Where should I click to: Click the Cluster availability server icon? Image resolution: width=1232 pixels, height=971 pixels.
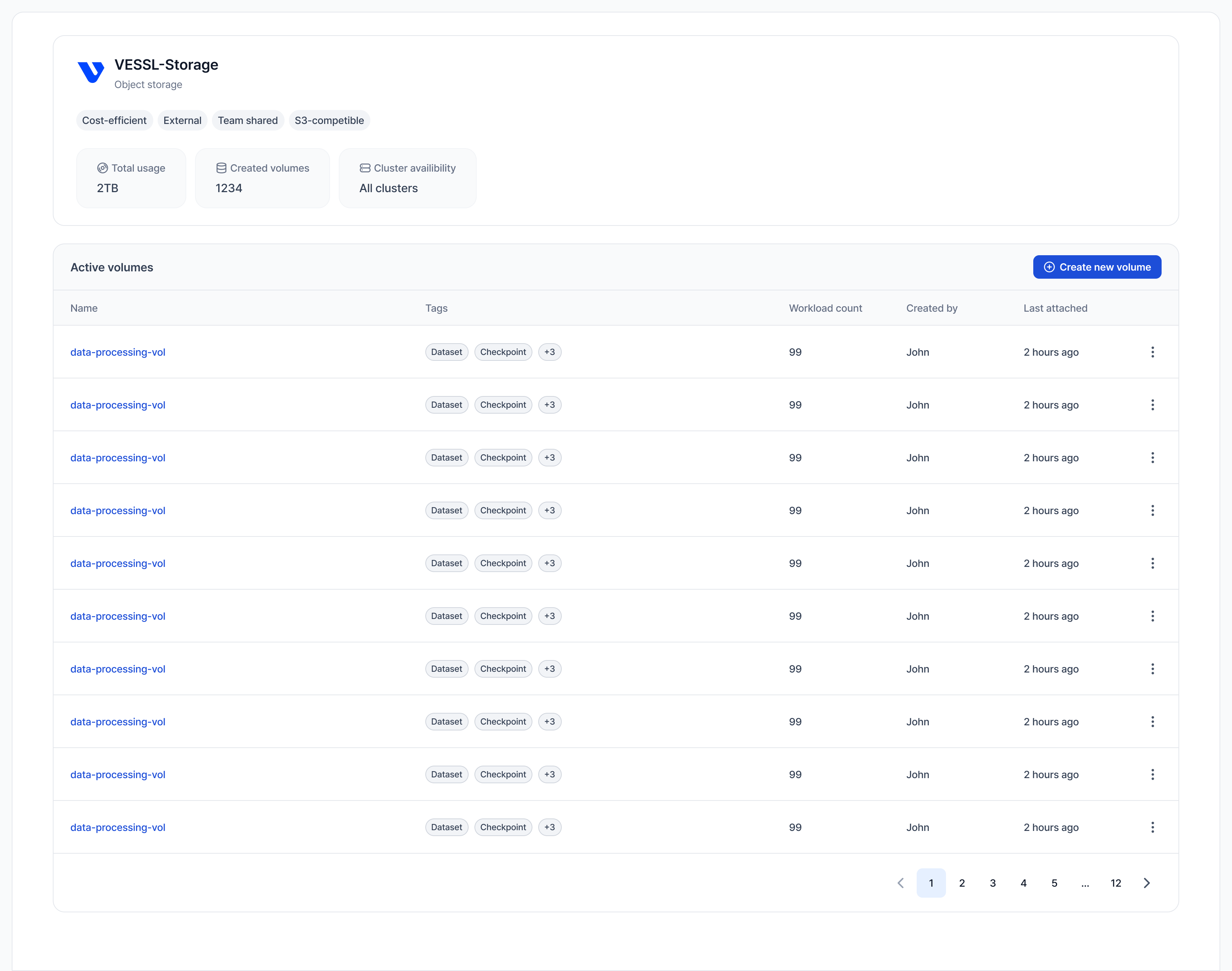[365, 168]
